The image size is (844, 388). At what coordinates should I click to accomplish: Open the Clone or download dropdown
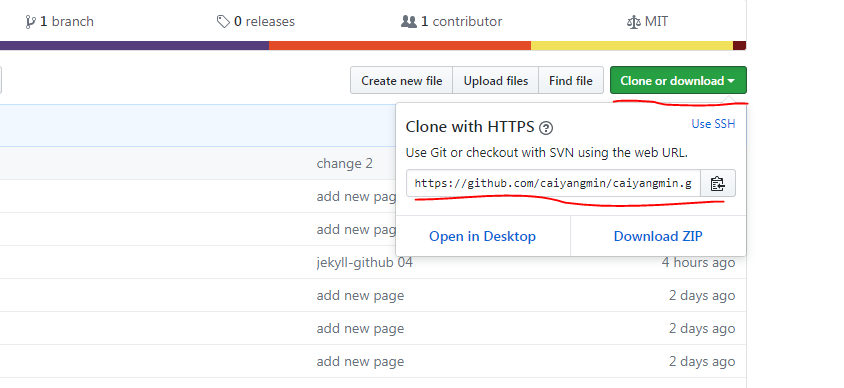pyautogui.click(x=678, y=80)
